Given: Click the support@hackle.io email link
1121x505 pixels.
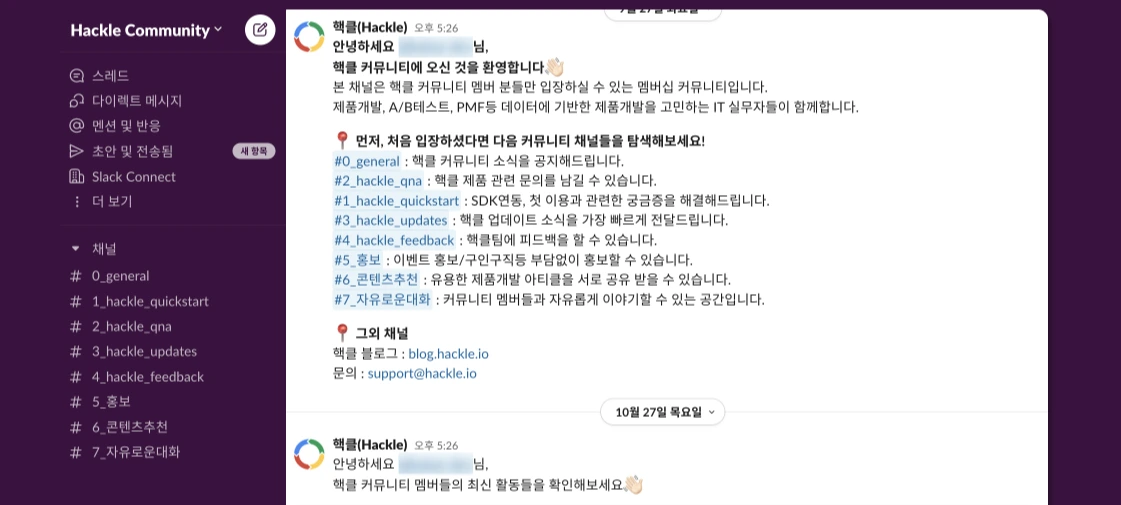Looking at the screenshot, I should [422, 373].
